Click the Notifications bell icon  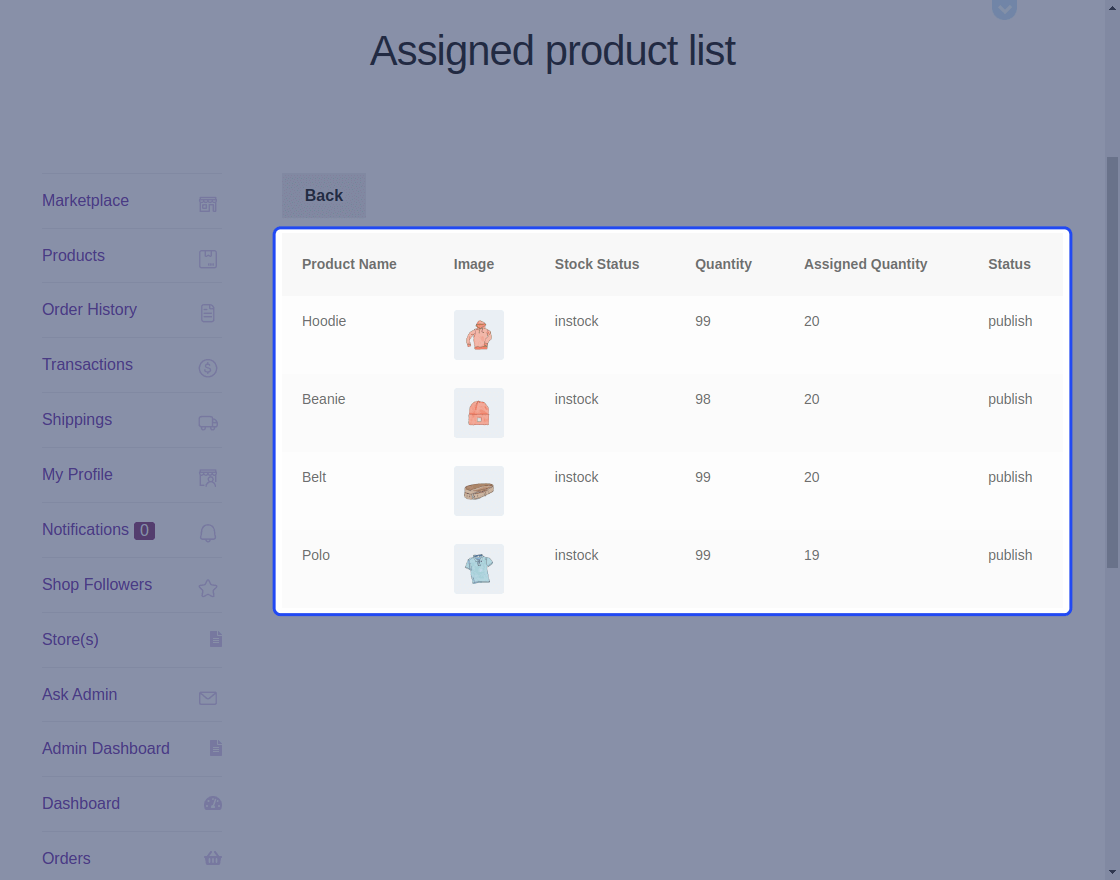(x=207, y=533)
